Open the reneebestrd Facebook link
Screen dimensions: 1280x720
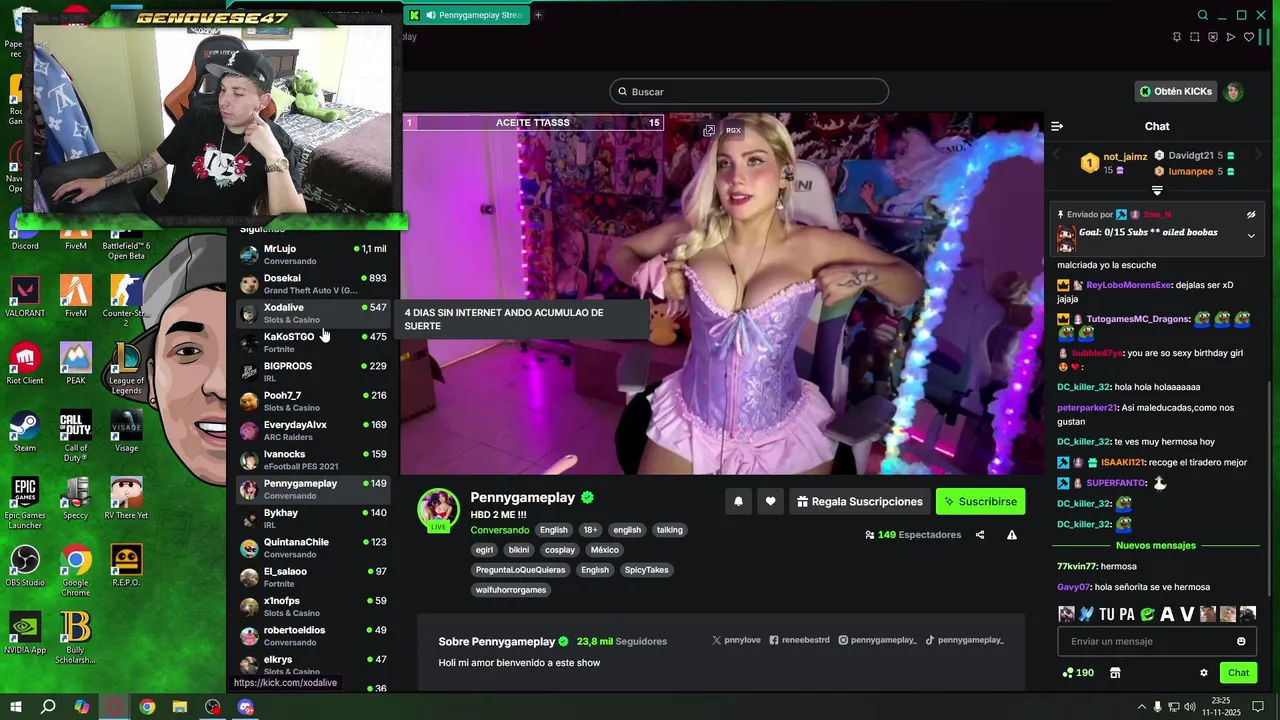point(800,640)
